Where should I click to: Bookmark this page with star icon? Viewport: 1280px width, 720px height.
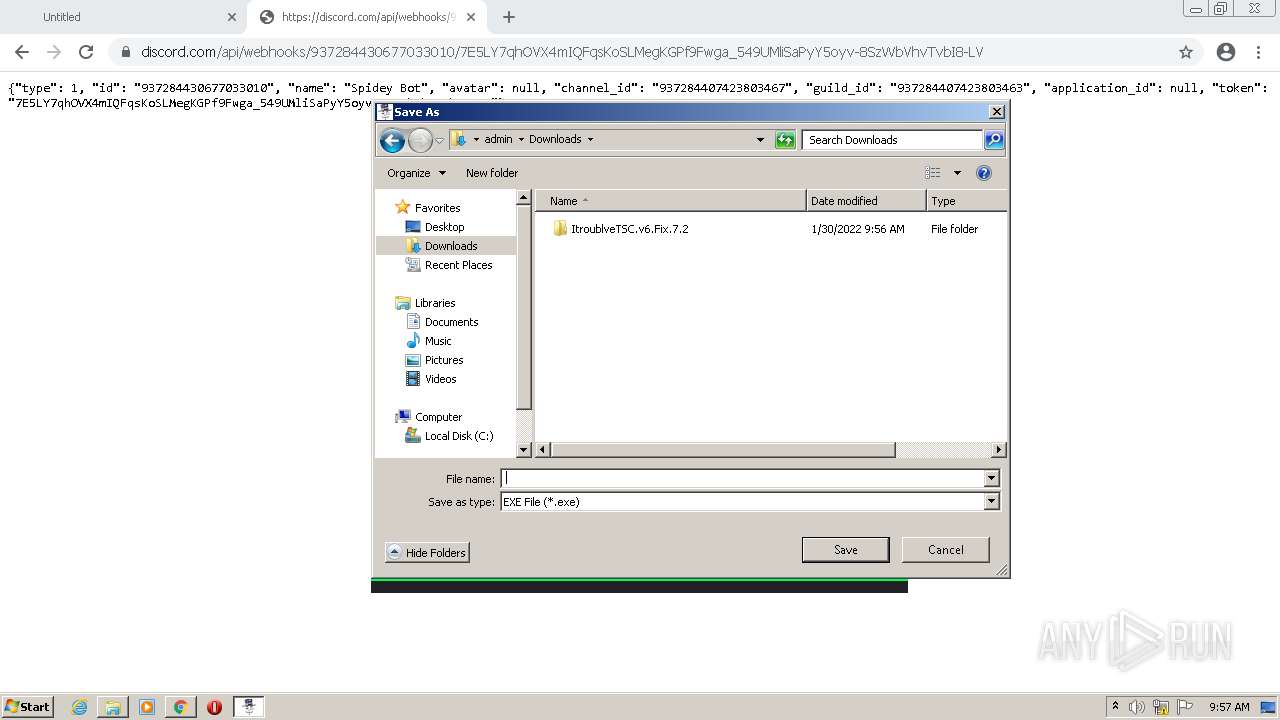[1186, 52]
